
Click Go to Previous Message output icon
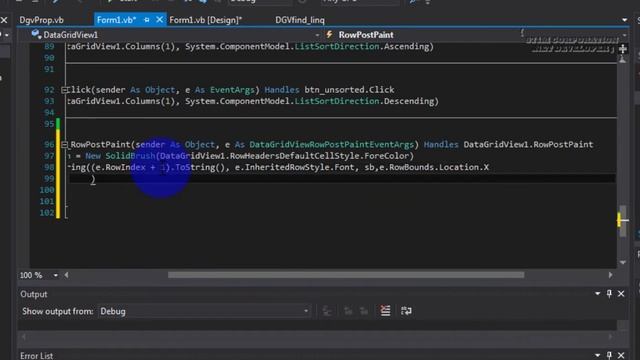pos(348,311)
